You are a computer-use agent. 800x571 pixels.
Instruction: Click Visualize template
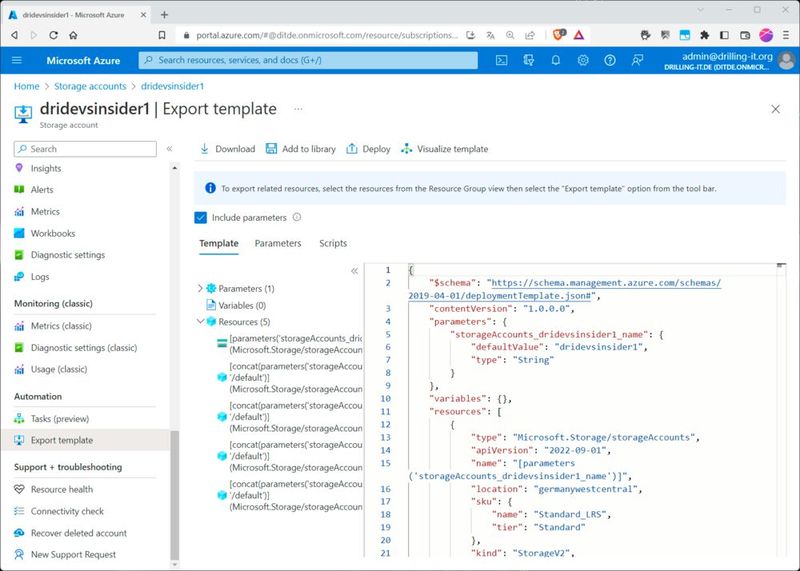click(x=444, y=149)
